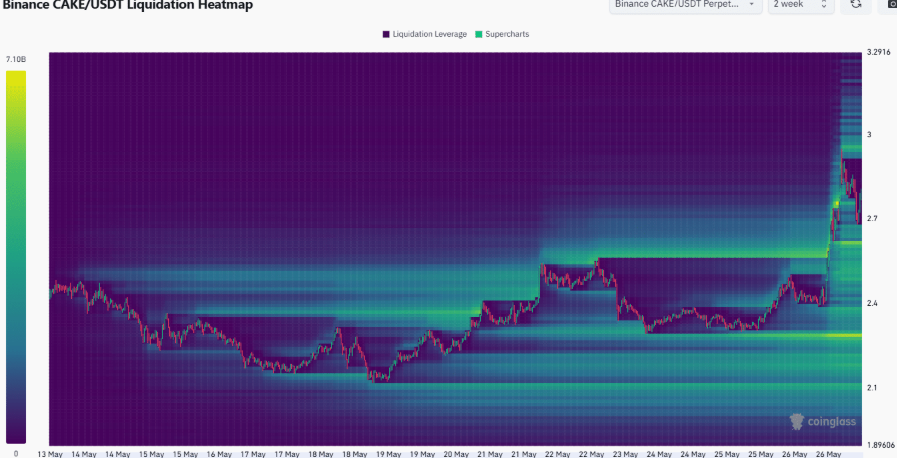Viewport: 897px width, 458px height.
Task: Refresh the liquidation heatmap data
Action: click(x=856, y=5)
